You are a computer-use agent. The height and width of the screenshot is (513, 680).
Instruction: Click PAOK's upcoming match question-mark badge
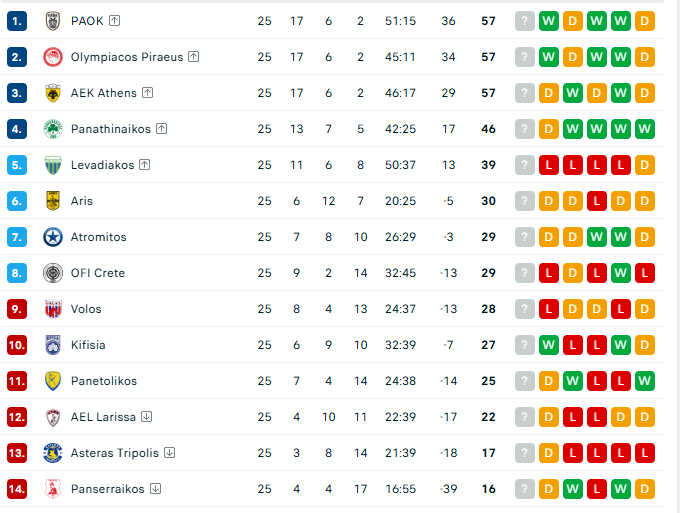coord(525,21)
